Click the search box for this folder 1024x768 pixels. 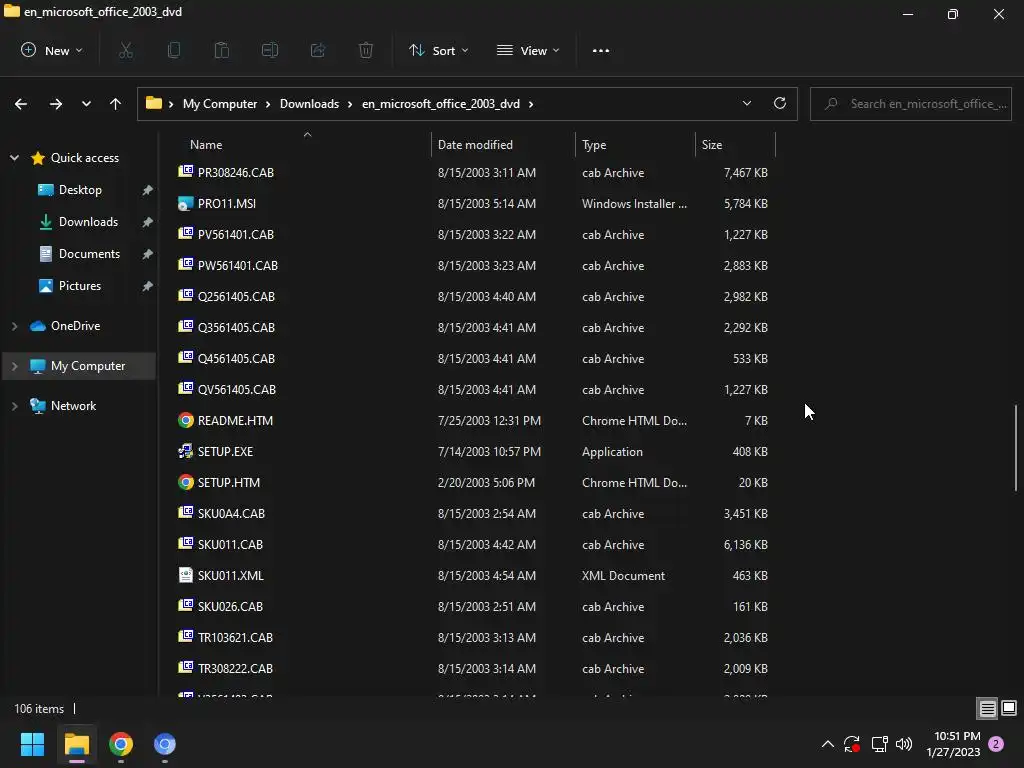pos(910,104)
